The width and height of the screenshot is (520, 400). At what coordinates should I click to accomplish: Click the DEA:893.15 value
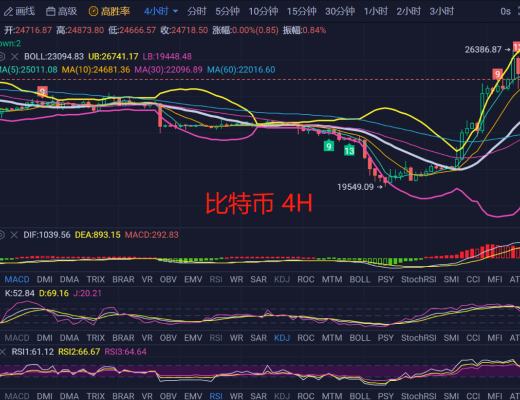(x=97, y=235)
